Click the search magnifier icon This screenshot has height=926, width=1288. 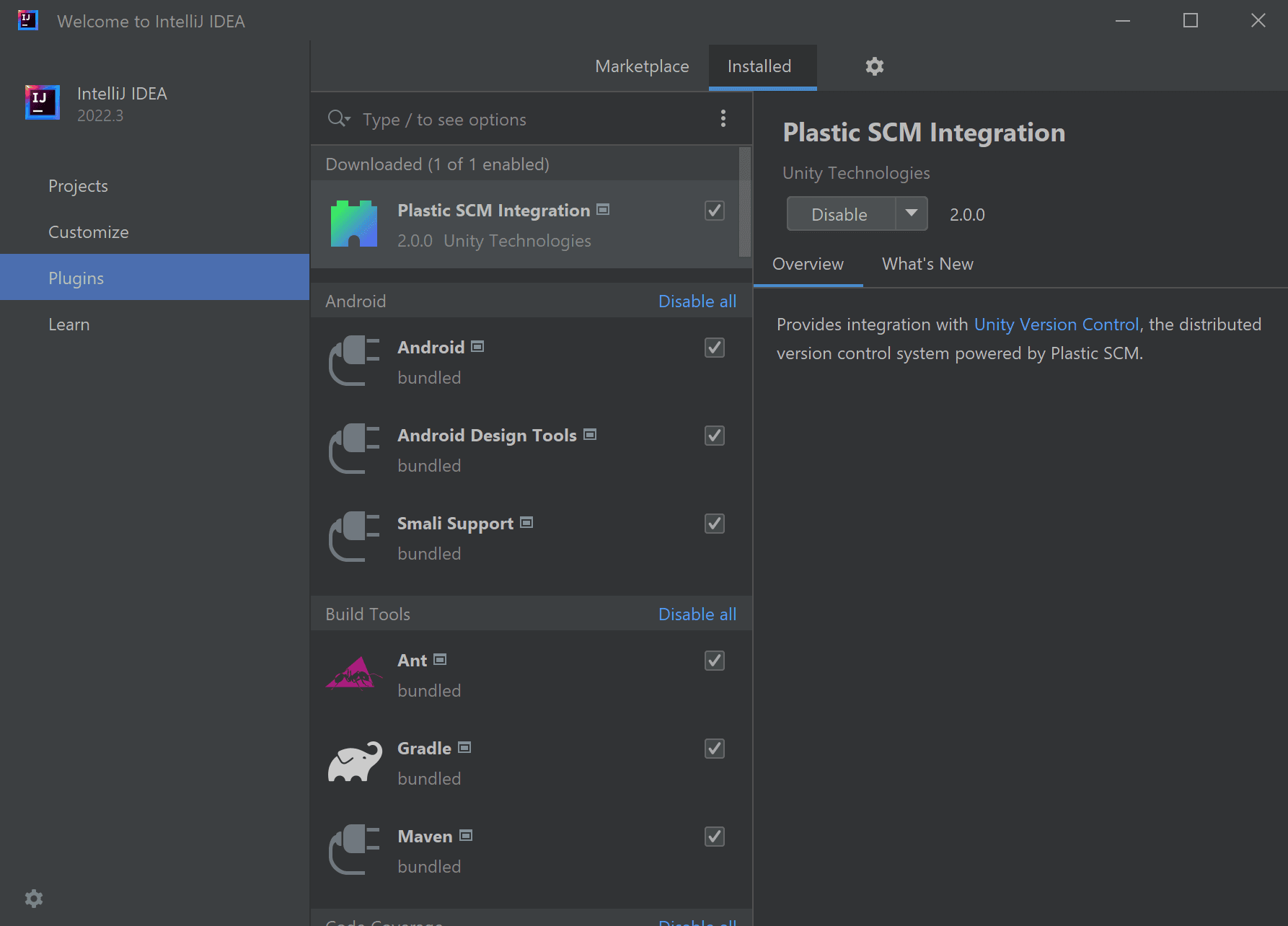point(338,118)
